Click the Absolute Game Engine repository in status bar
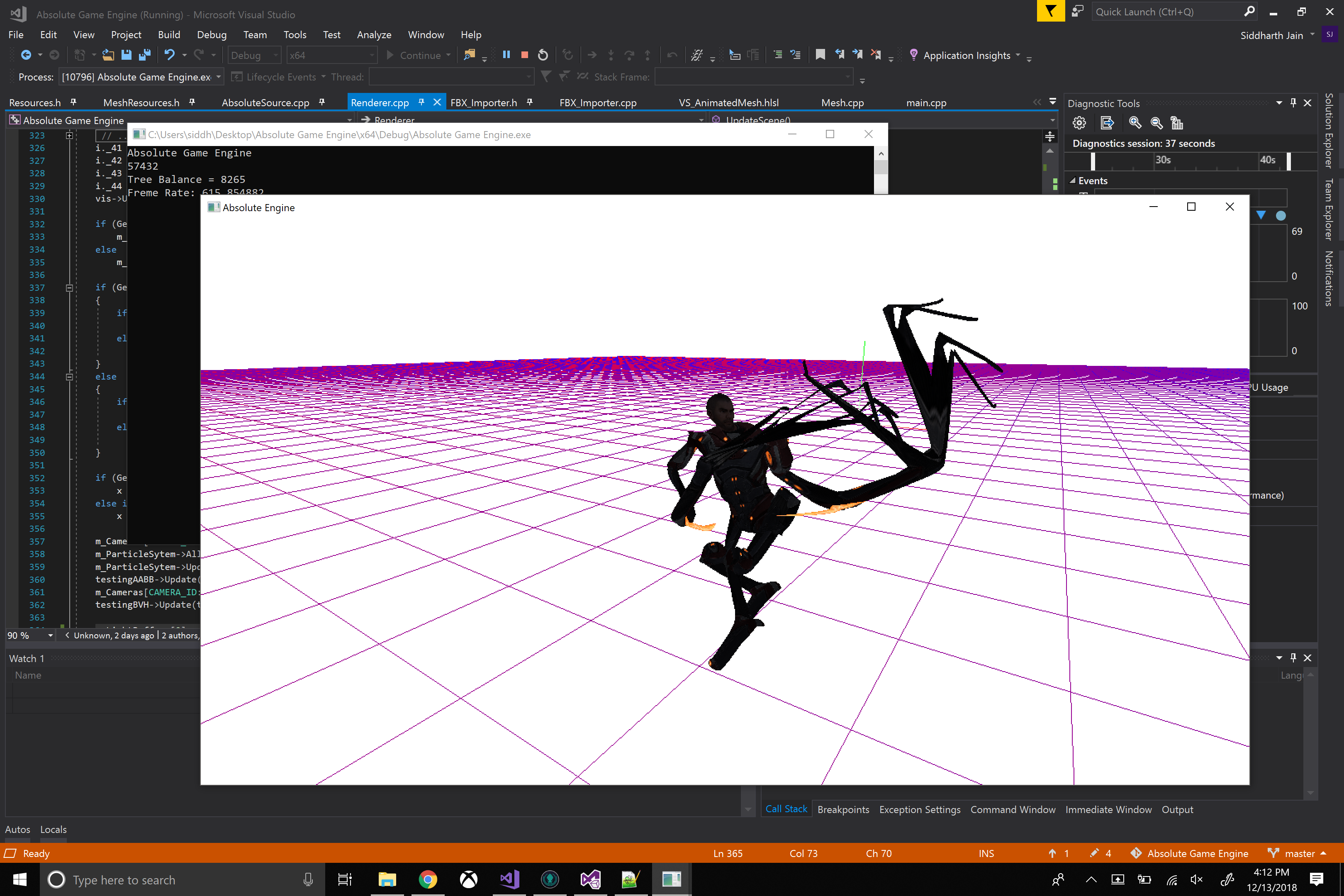Screen dimensions: 1344x896 pyautogui.click(x=1189, y=853)
